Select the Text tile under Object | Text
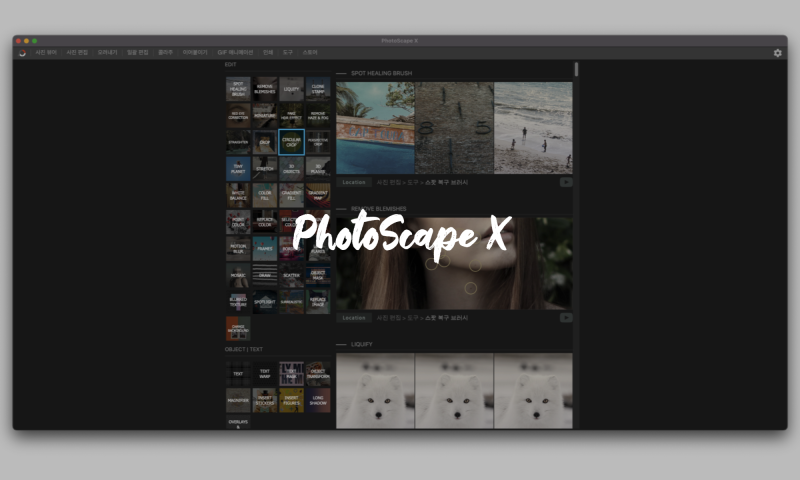Screen dimensions: 800x480 coord(238,374)
